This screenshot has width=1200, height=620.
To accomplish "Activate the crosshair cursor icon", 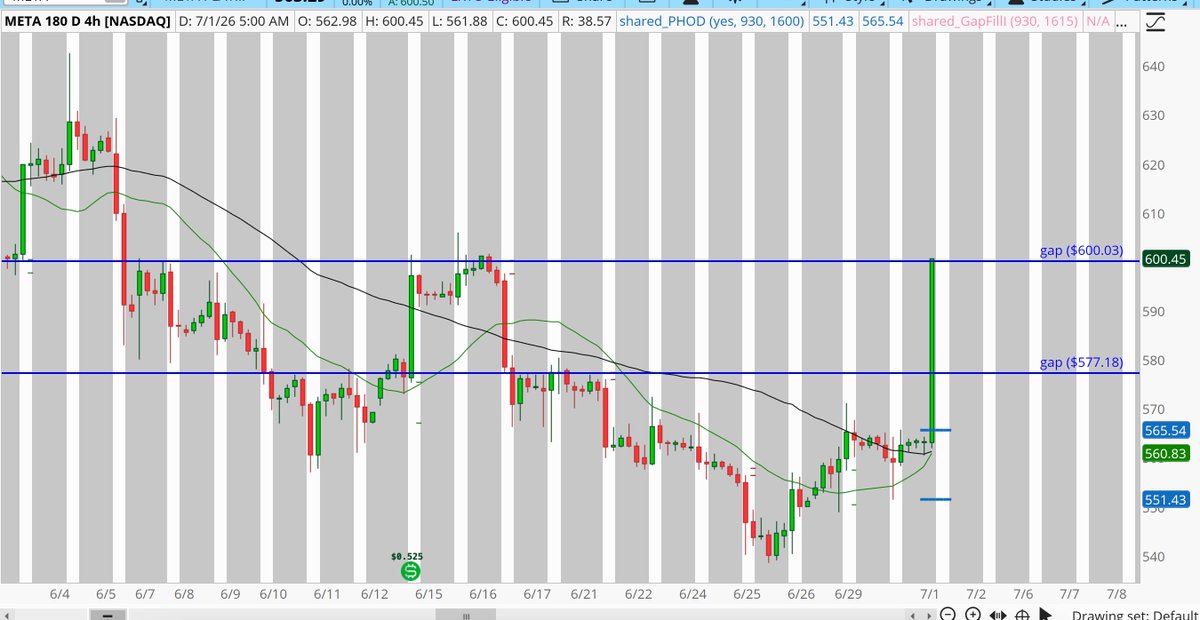I will pyautogui.click(x=1023, y=615).
